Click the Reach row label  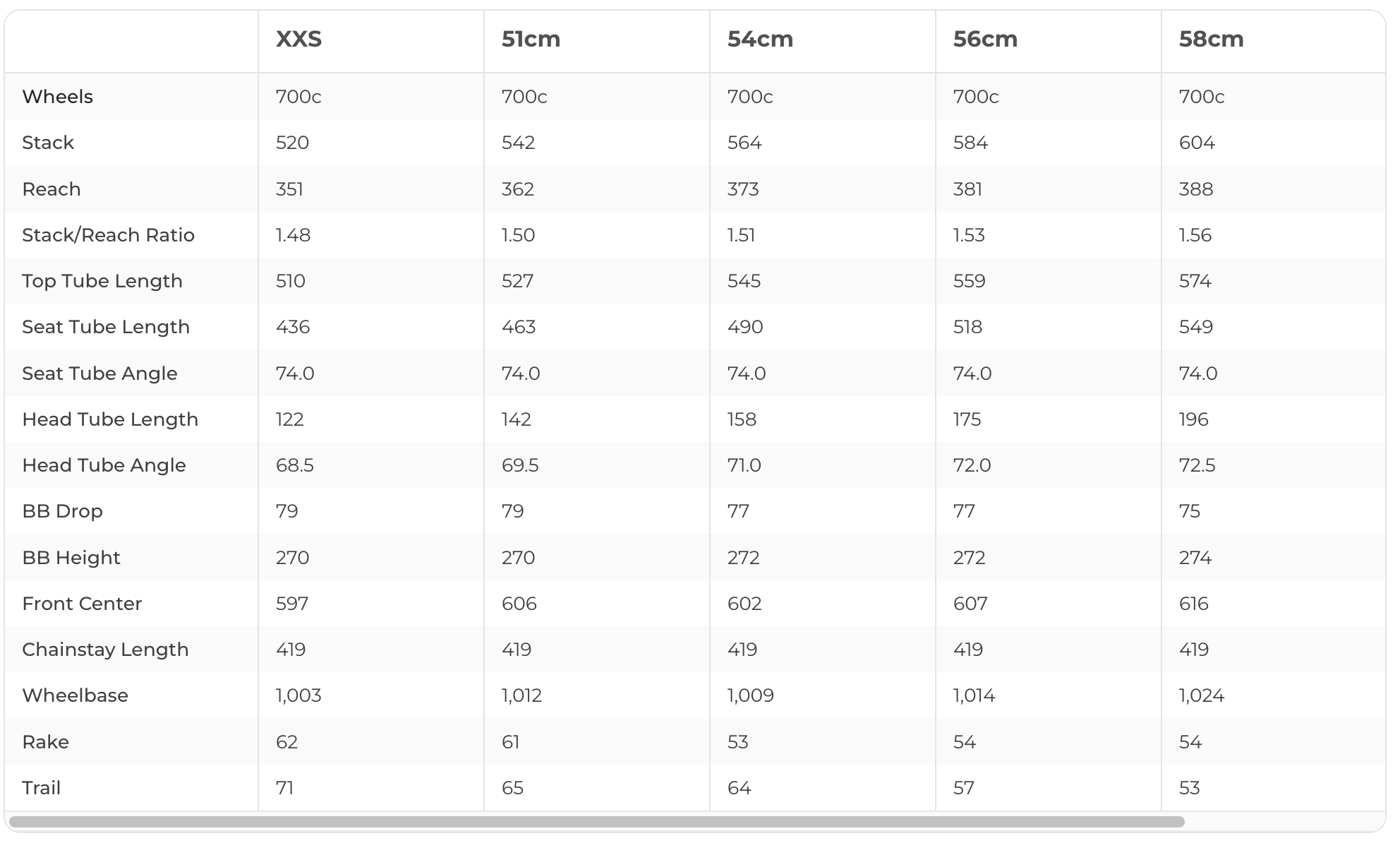(x=52, y=189)
